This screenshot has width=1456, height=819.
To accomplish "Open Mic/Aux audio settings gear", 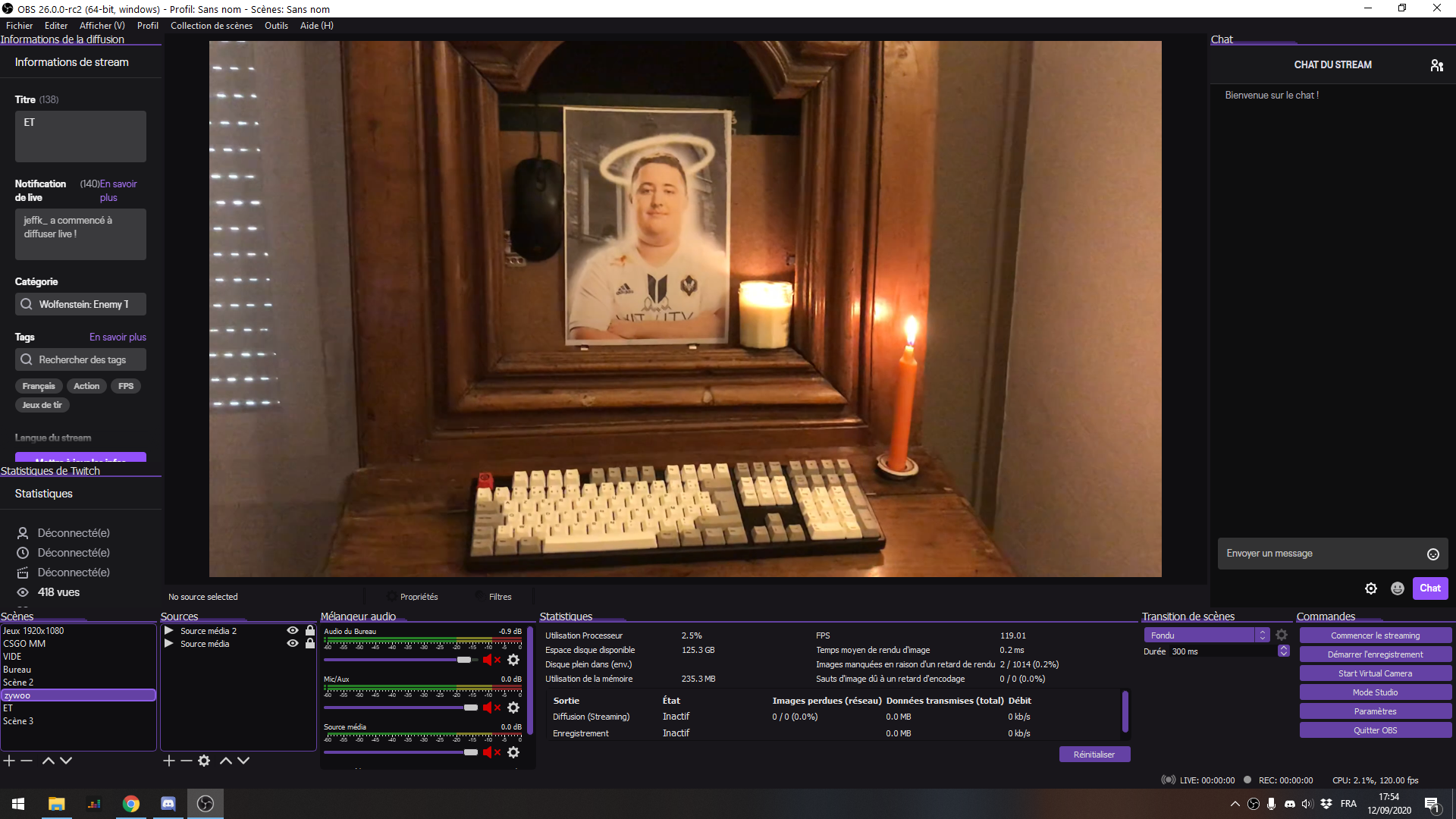I will pyautogui.click(x=513, y=708).
